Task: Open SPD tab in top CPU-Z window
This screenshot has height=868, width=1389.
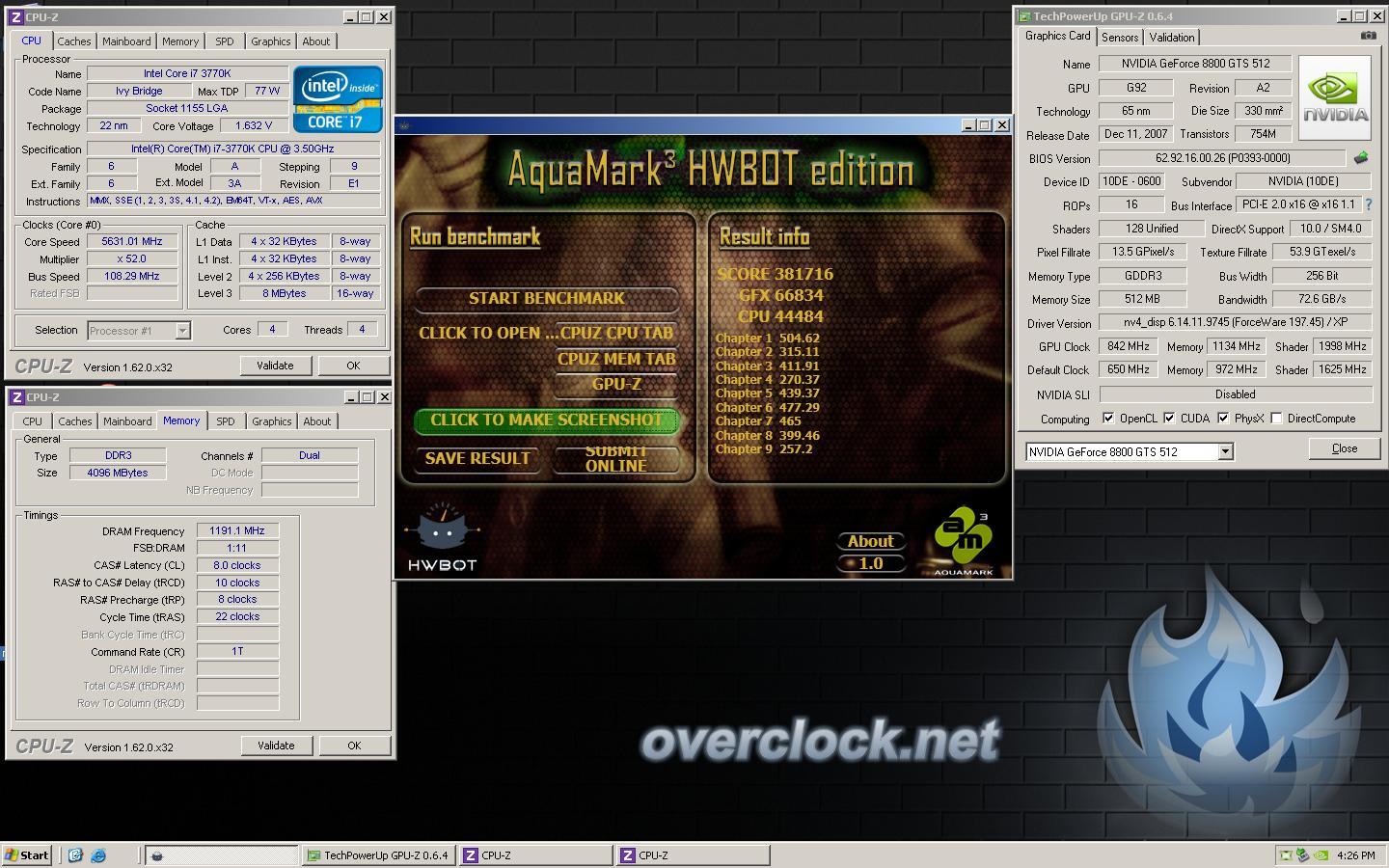Action: pos(225,41)
